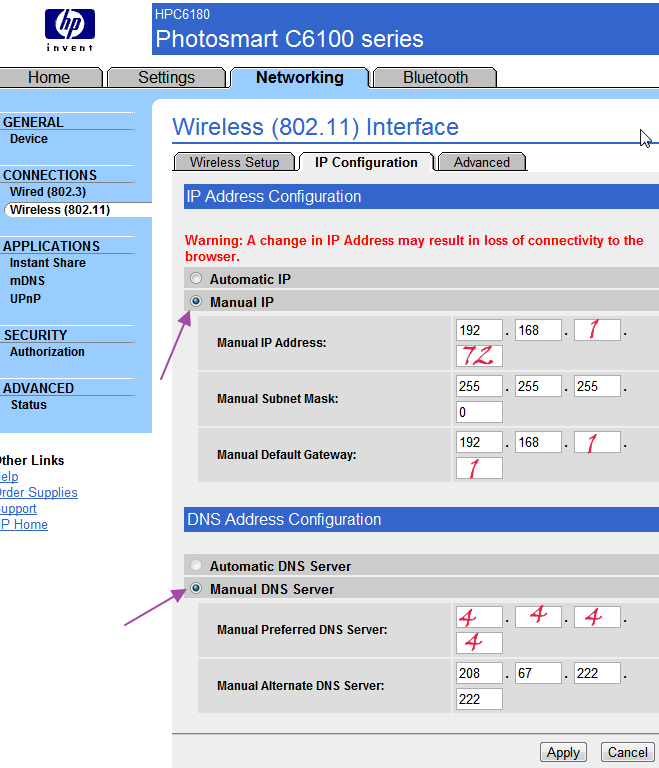Open Status under Advanced
Screen dimensions: 659x768
tap(29, 405)
